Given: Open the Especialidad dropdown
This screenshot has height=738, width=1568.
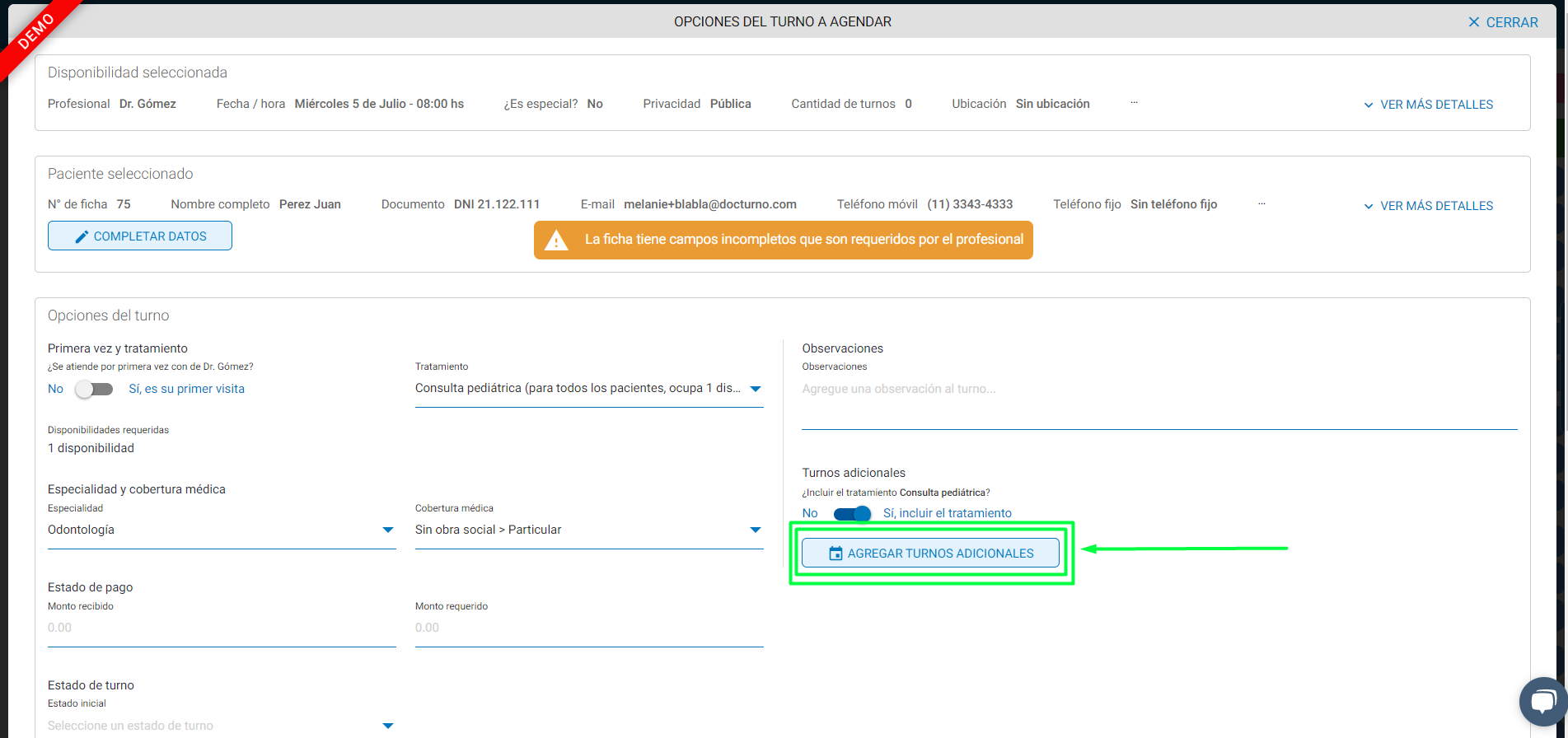Looking at the screenshot, I should (222, 530).
